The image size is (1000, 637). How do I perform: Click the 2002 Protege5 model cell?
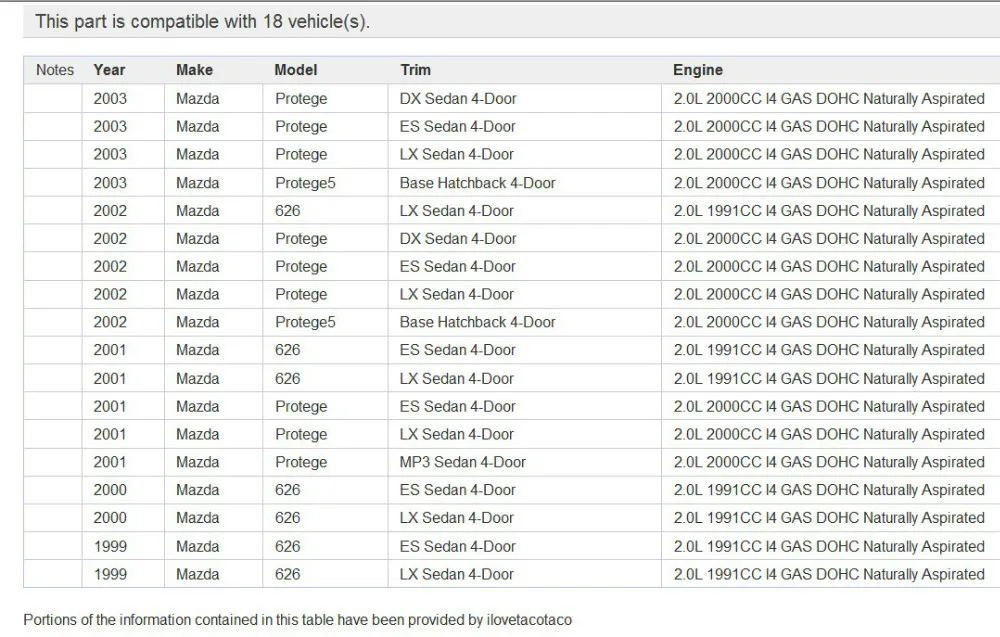325,323
